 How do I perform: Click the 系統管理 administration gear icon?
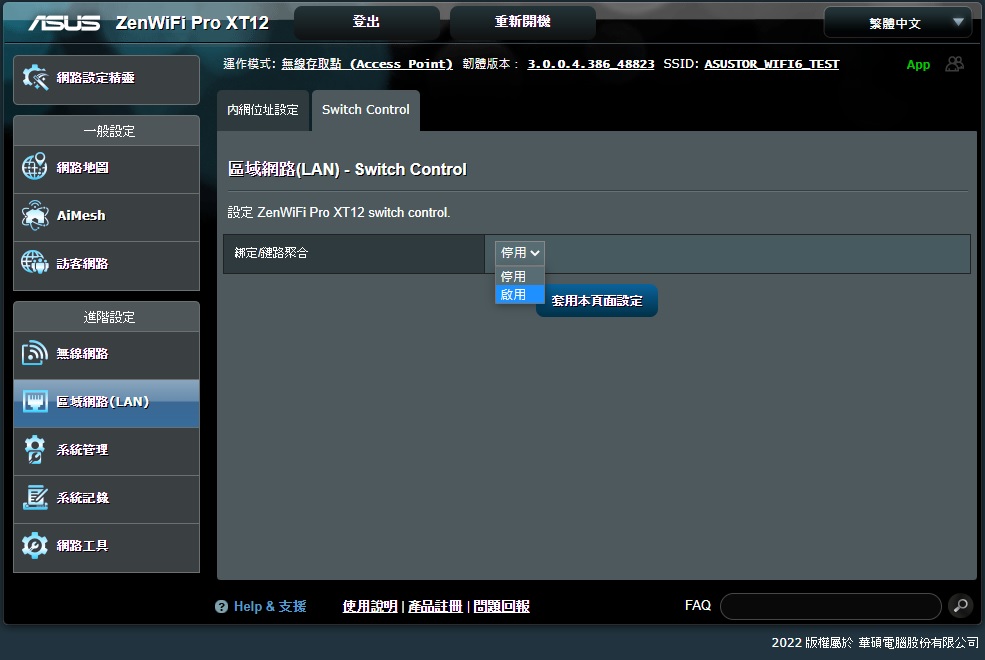point(35,450)
